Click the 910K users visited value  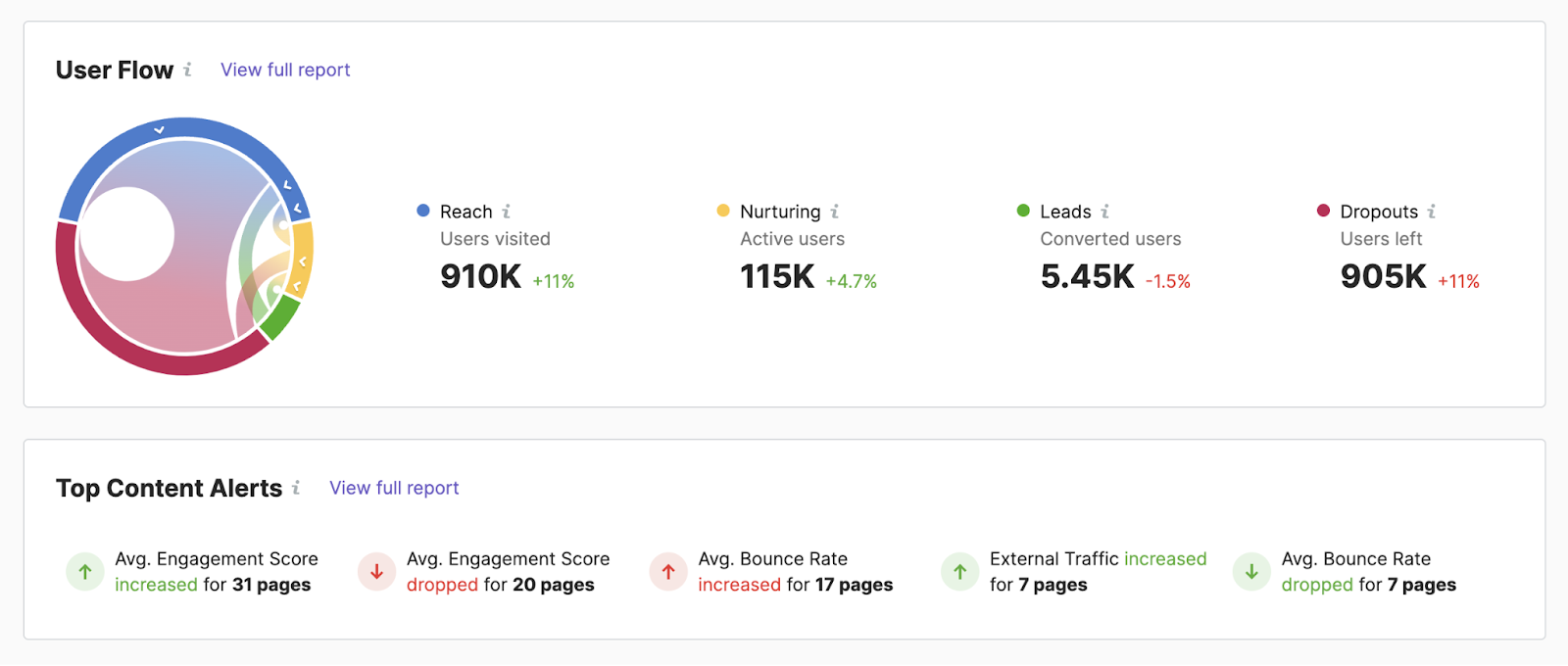[480, 277]
